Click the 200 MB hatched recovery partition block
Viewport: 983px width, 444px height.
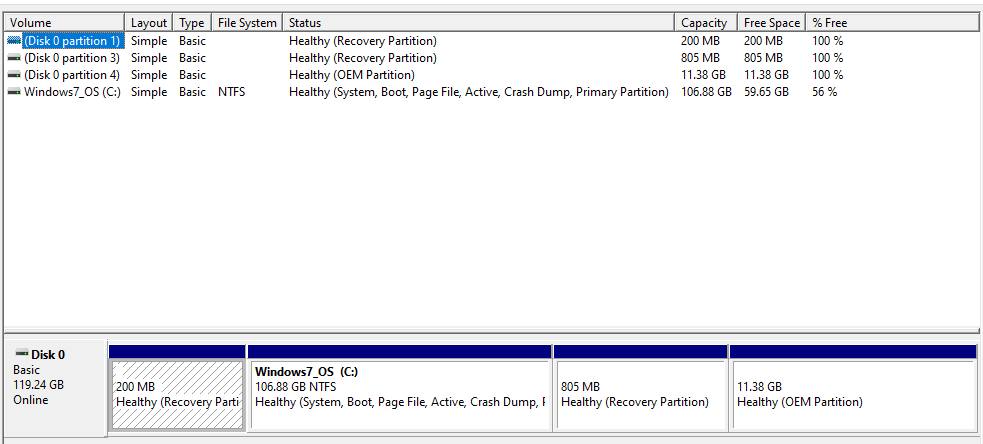coord(177,394)
